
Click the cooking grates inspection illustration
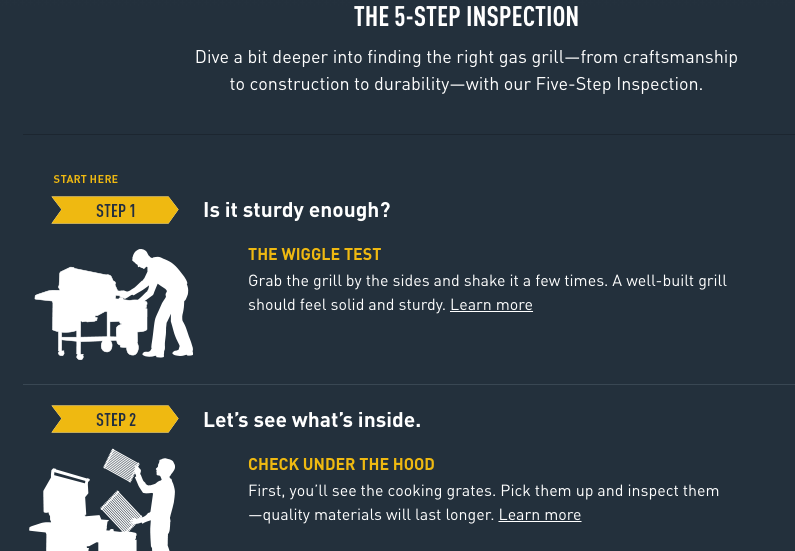102,499
